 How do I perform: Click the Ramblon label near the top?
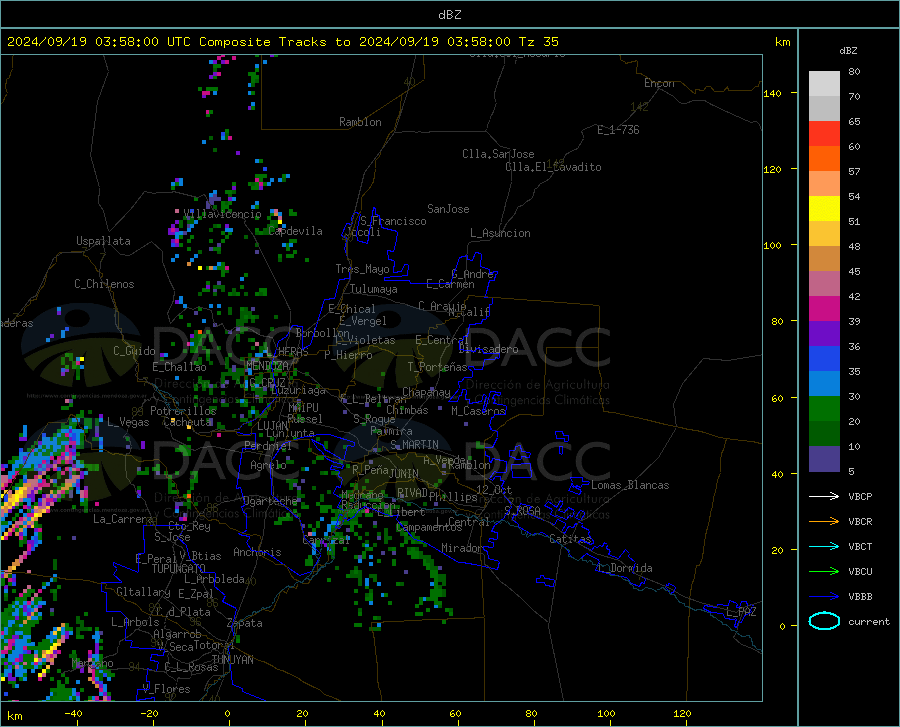[360, 122]
